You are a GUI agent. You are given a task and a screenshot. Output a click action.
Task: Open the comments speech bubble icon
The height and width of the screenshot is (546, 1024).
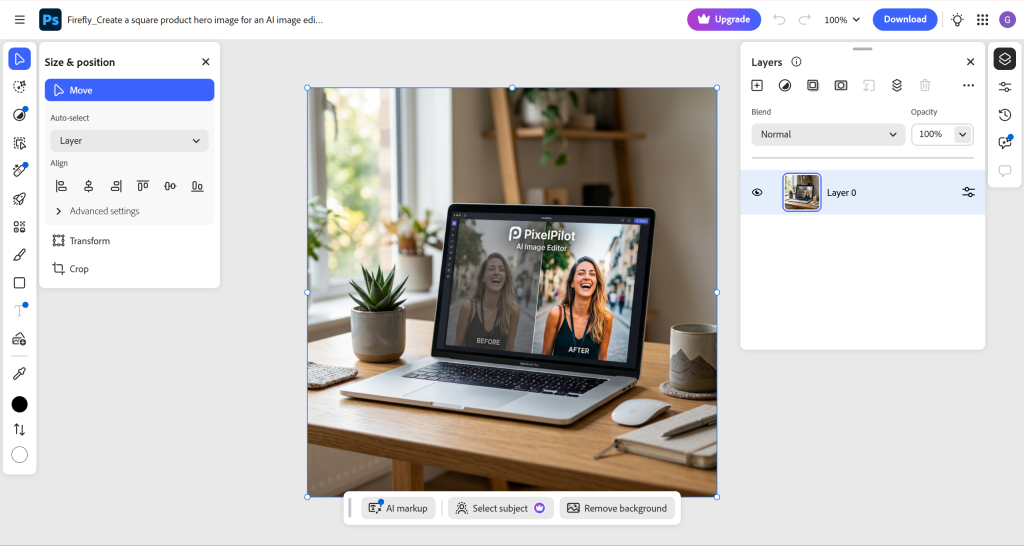point(1005,171)
